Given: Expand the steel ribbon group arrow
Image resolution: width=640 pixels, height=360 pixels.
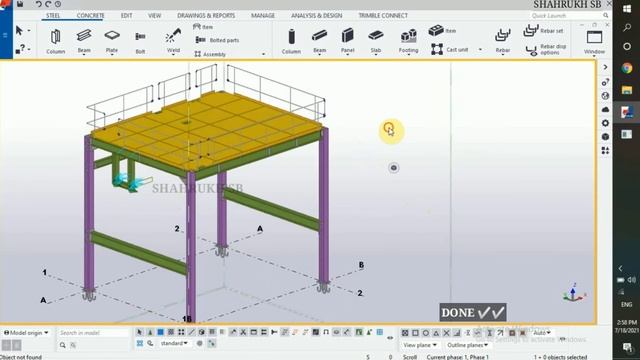Looking at the screenshot, I should (x=263, y=54).
